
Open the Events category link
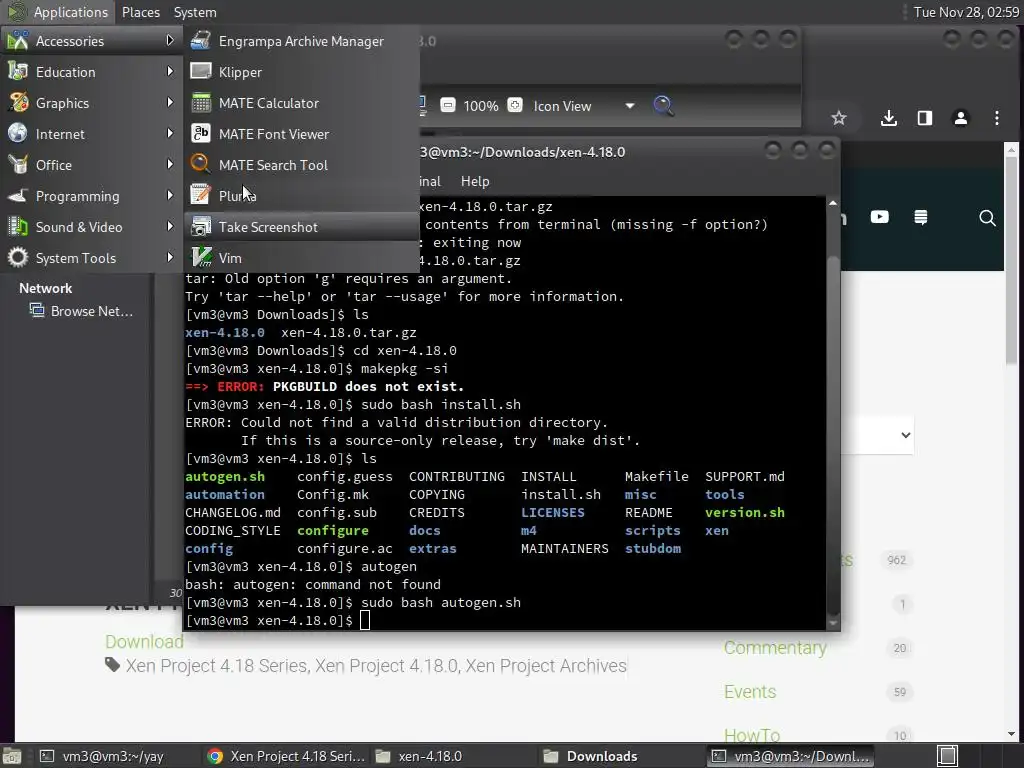[750, 692]
